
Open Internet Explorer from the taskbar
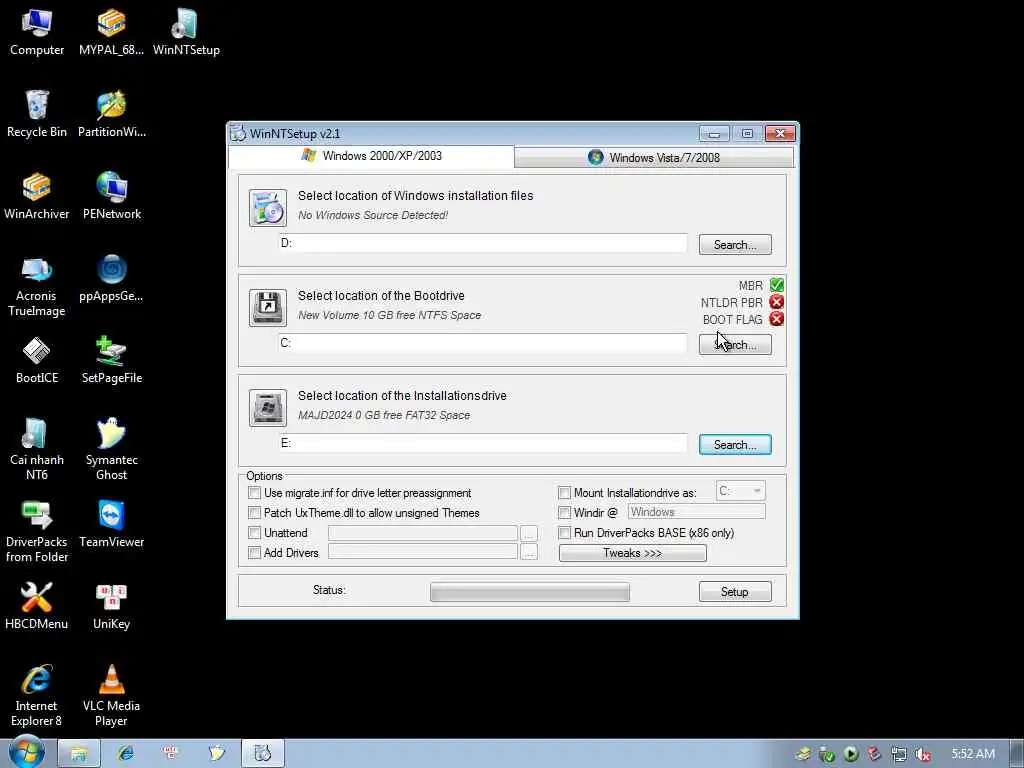[125, 754]
